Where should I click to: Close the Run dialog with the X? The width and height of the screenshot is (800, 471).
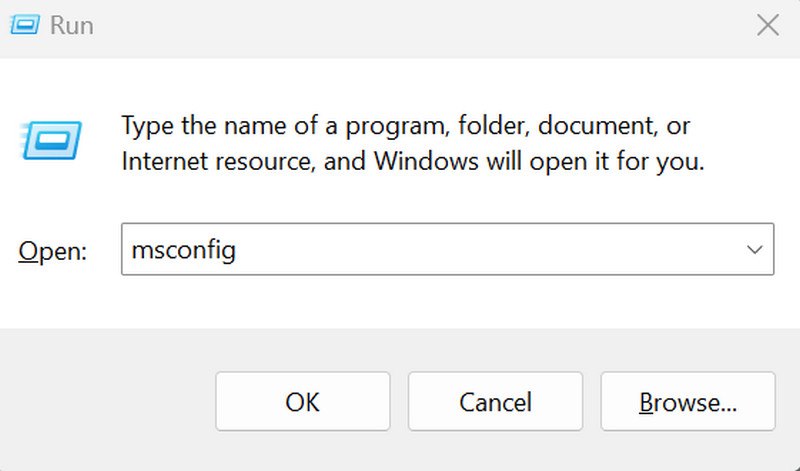[767, 26]
